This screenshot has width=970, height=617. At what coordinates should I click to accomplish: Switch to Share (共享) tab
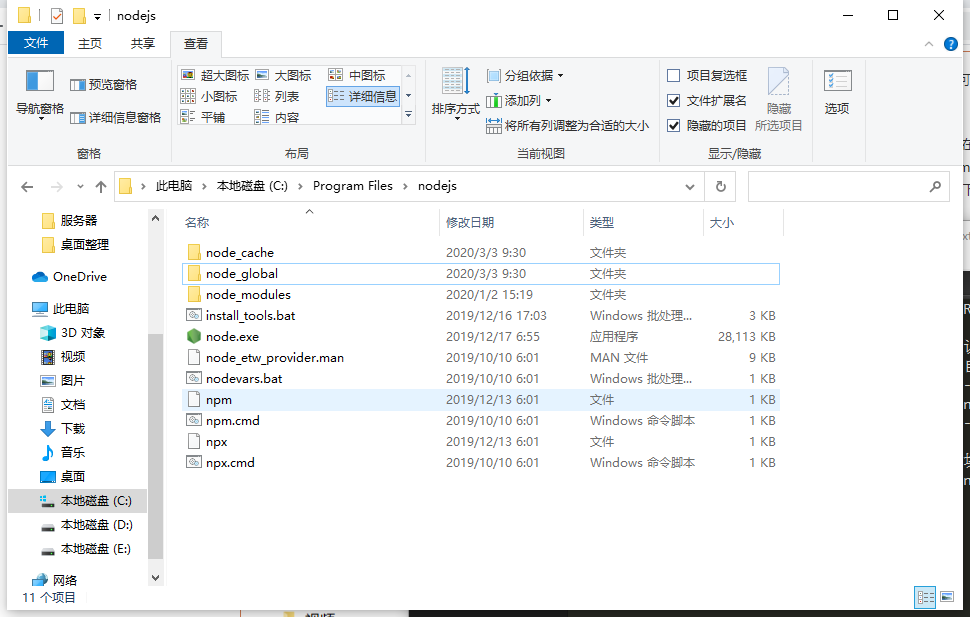click(143, 43)
